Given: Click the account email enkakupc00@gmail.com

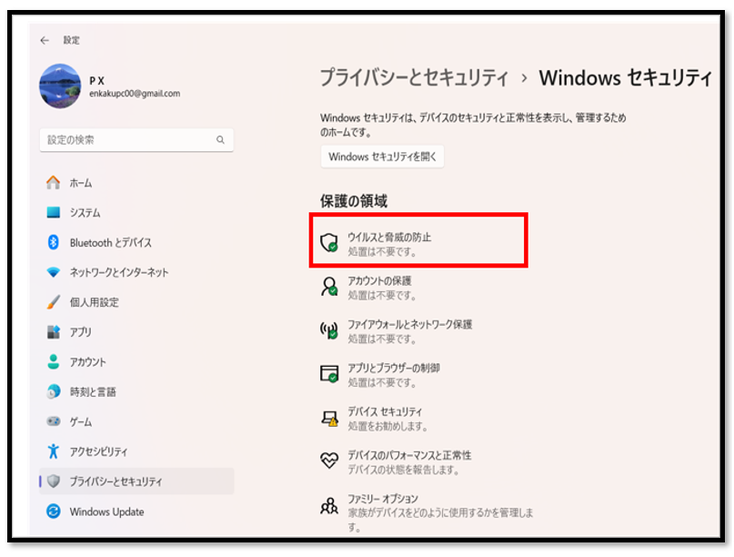Looking at the screenshot, I should tap(135, 93).
